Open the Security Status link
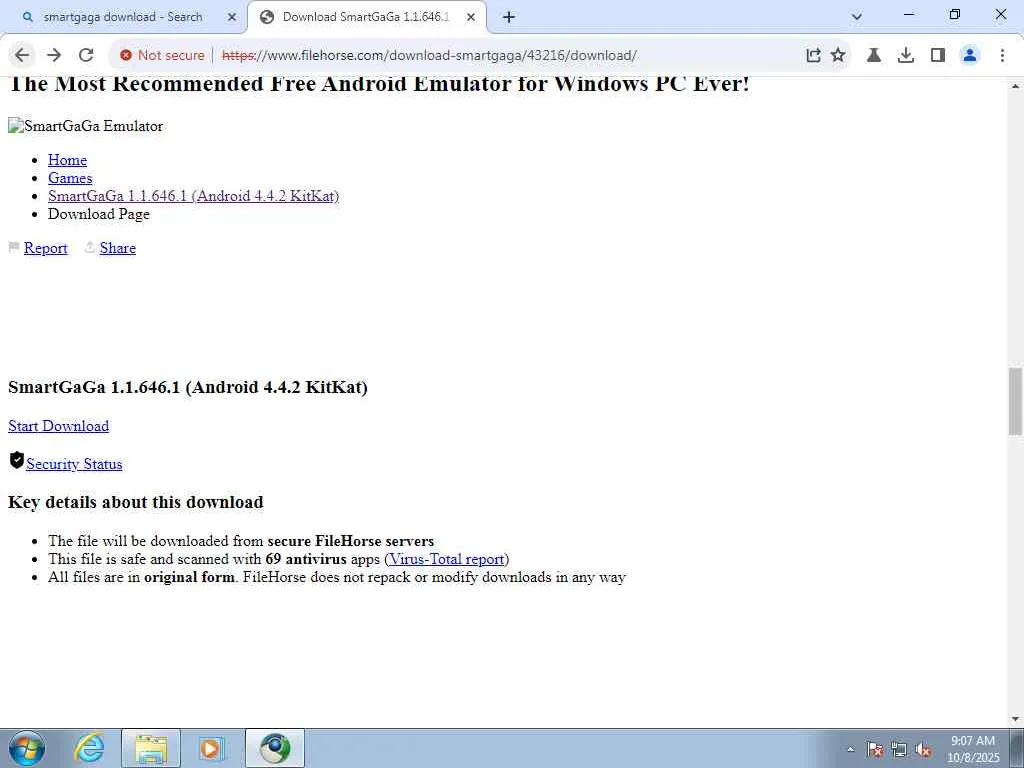This screenshot has height=768, width=1024. tap(74, 464)
